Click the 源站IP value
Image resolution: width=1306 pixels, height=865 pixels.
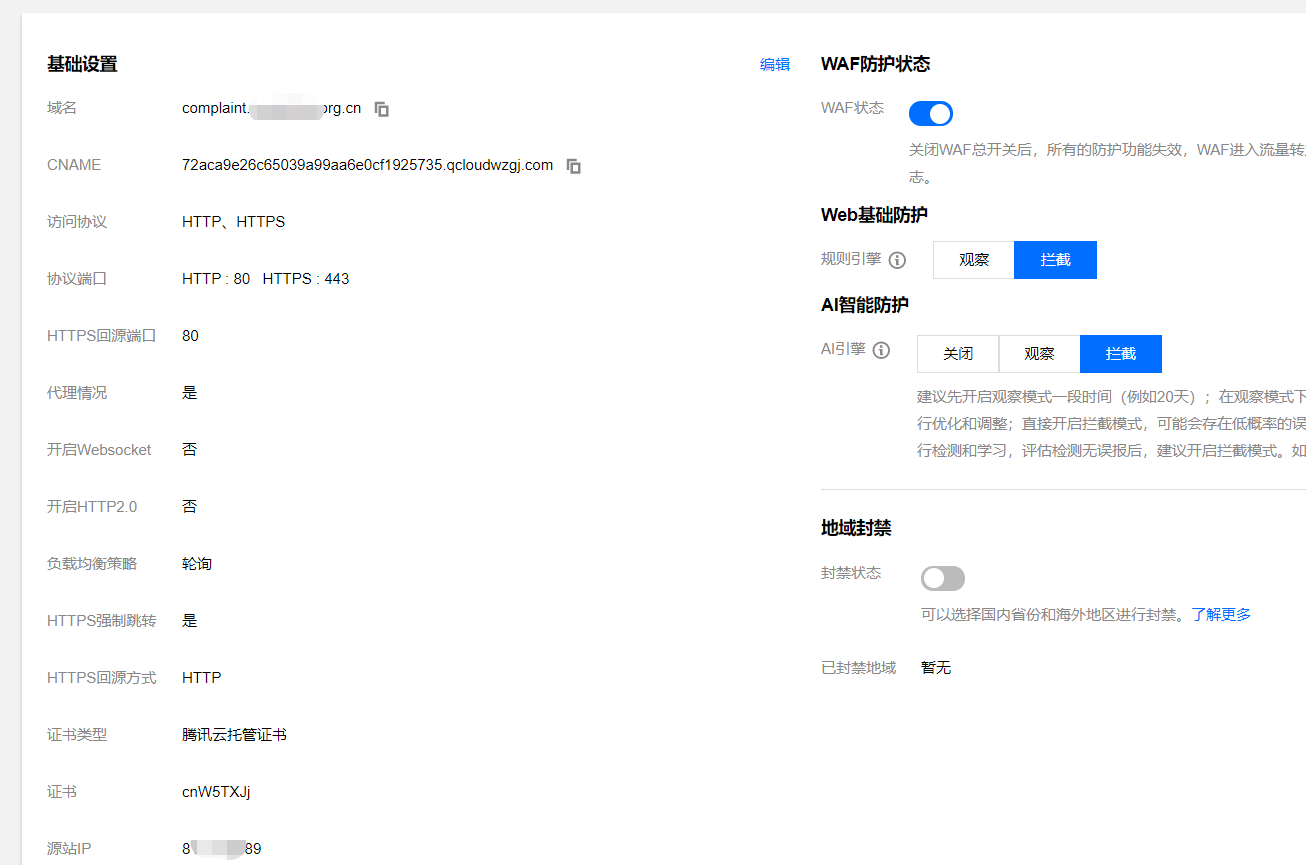pyautogui.click(x=222, y=849)
